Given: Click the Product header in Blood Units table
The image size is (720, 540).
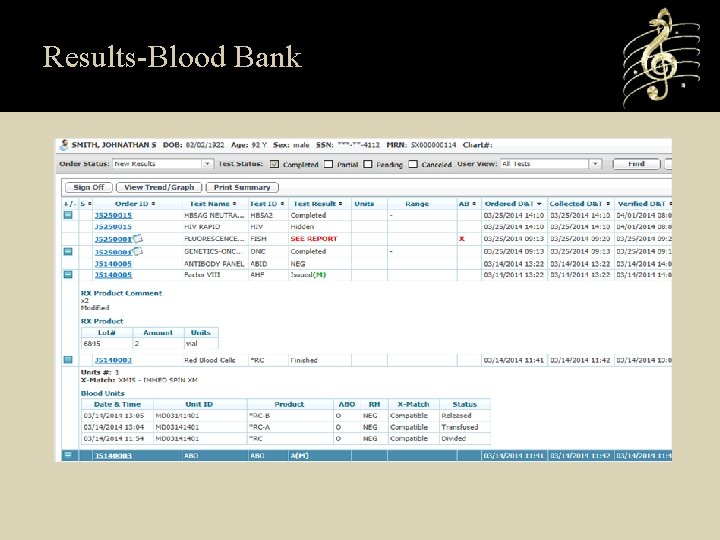Looking at the screenshot, I should click(x=289, y=404).
